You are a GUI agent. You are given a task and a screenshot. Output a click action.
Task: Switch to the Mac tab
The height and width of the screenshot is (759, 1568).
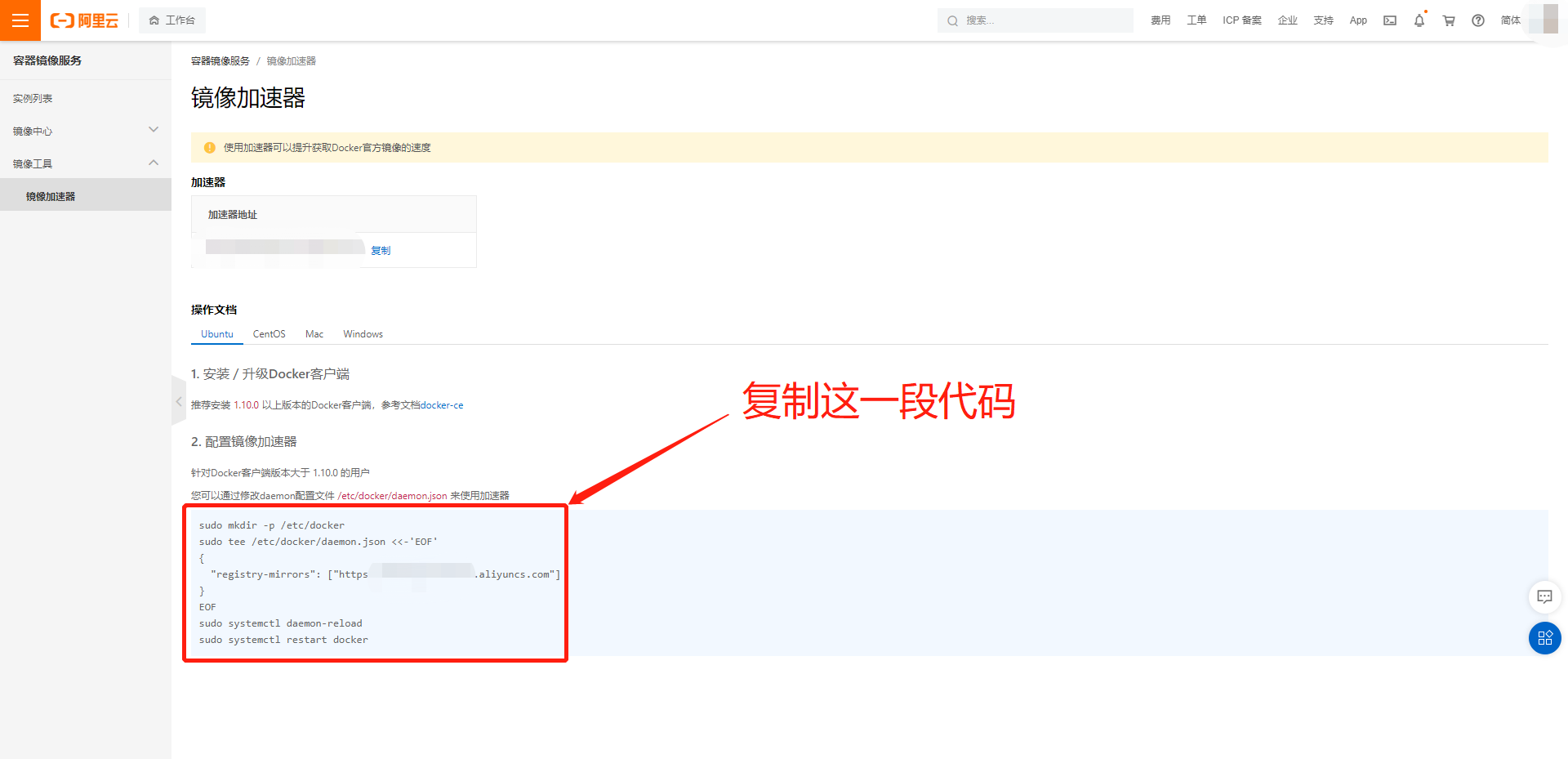pos(314,334)
